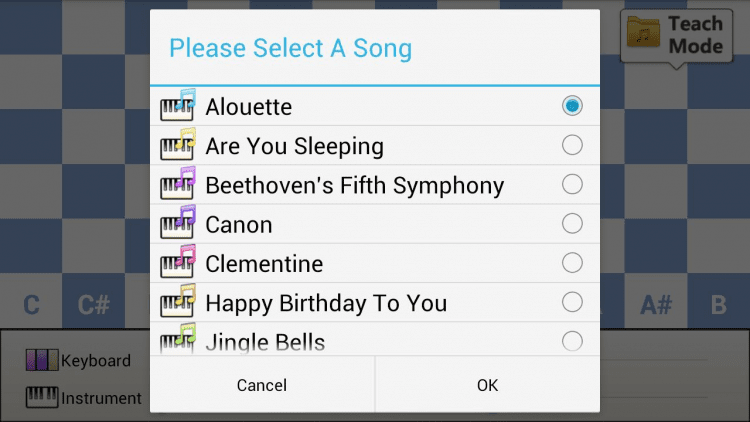
Task: Select the Clementine radio button
Action: coord(572,263)
